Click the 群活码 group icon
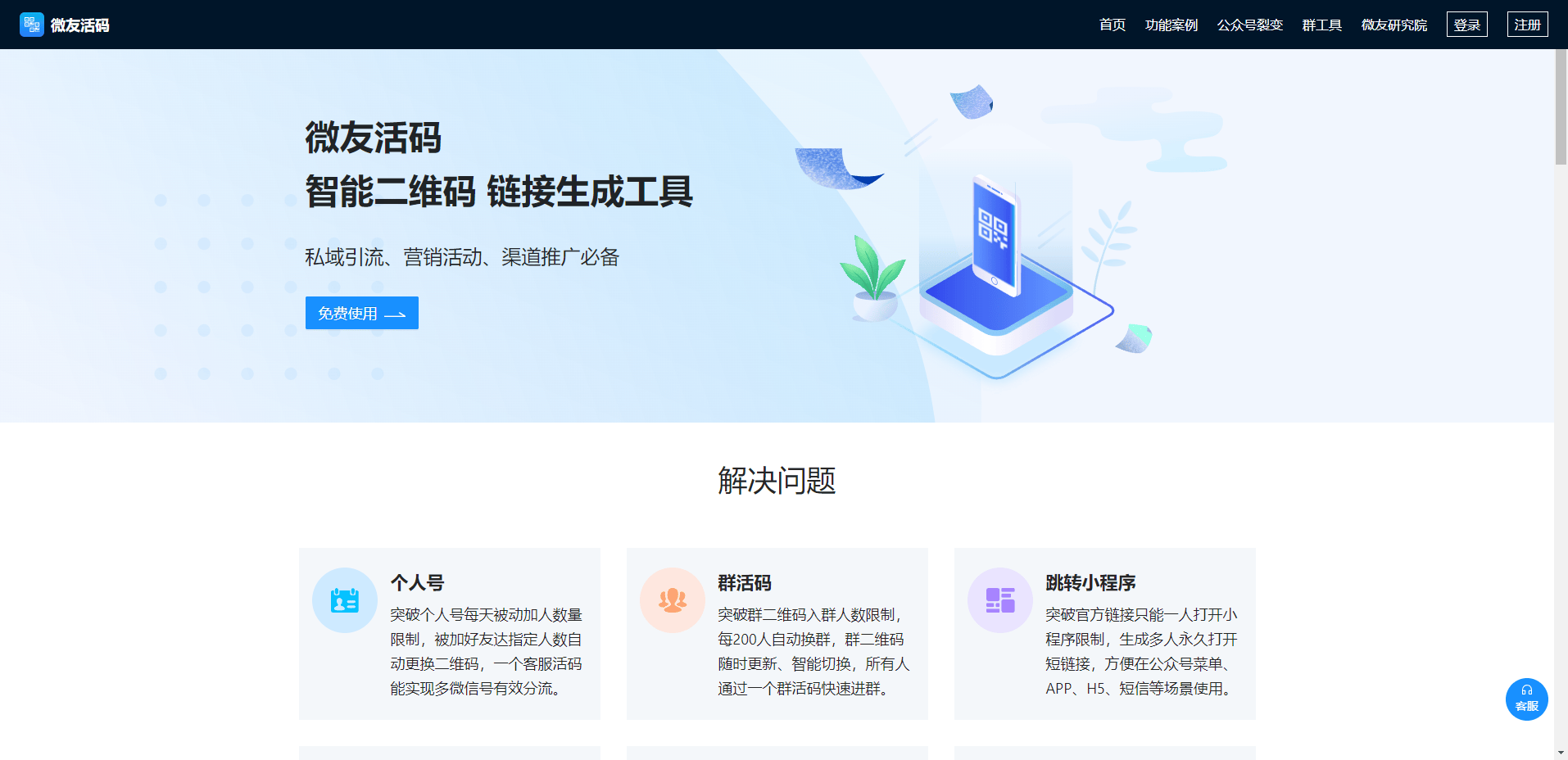This screenshot has height=760, width=1568. (x=672, y=599)
